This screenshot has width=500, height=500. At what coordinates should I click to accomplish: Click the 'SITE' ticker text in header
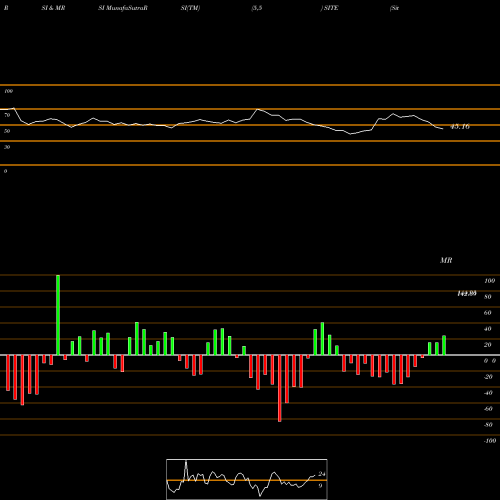tap(331, 8)
